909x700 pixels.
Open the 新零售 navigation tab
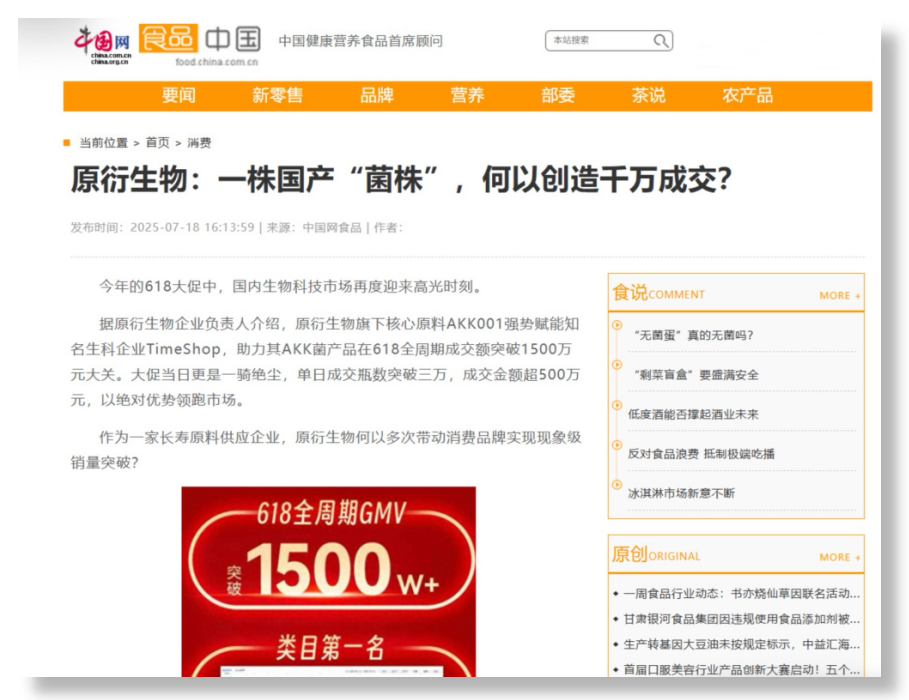click(278, 95)
